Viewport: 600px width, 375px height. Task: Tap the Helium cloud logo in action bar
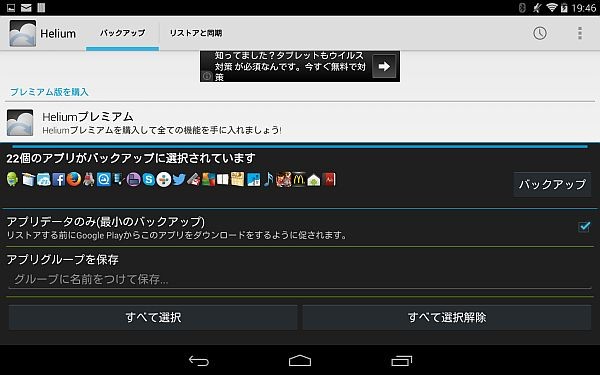point(23,33)
